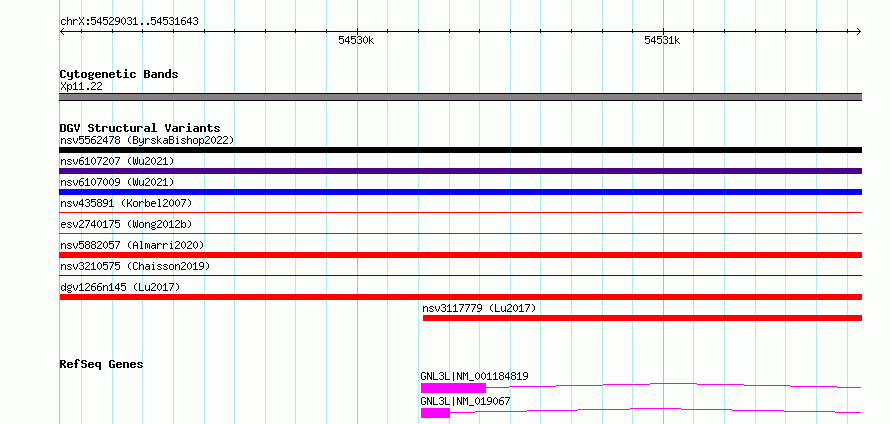
Task: Select the gray Xp11.22 cytogenetic band bar
Action: click(460, 97)
